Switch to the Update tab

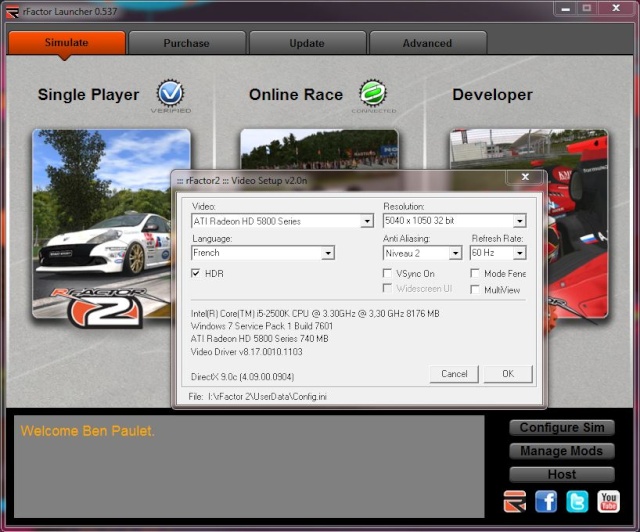click(x=307, y=43)
